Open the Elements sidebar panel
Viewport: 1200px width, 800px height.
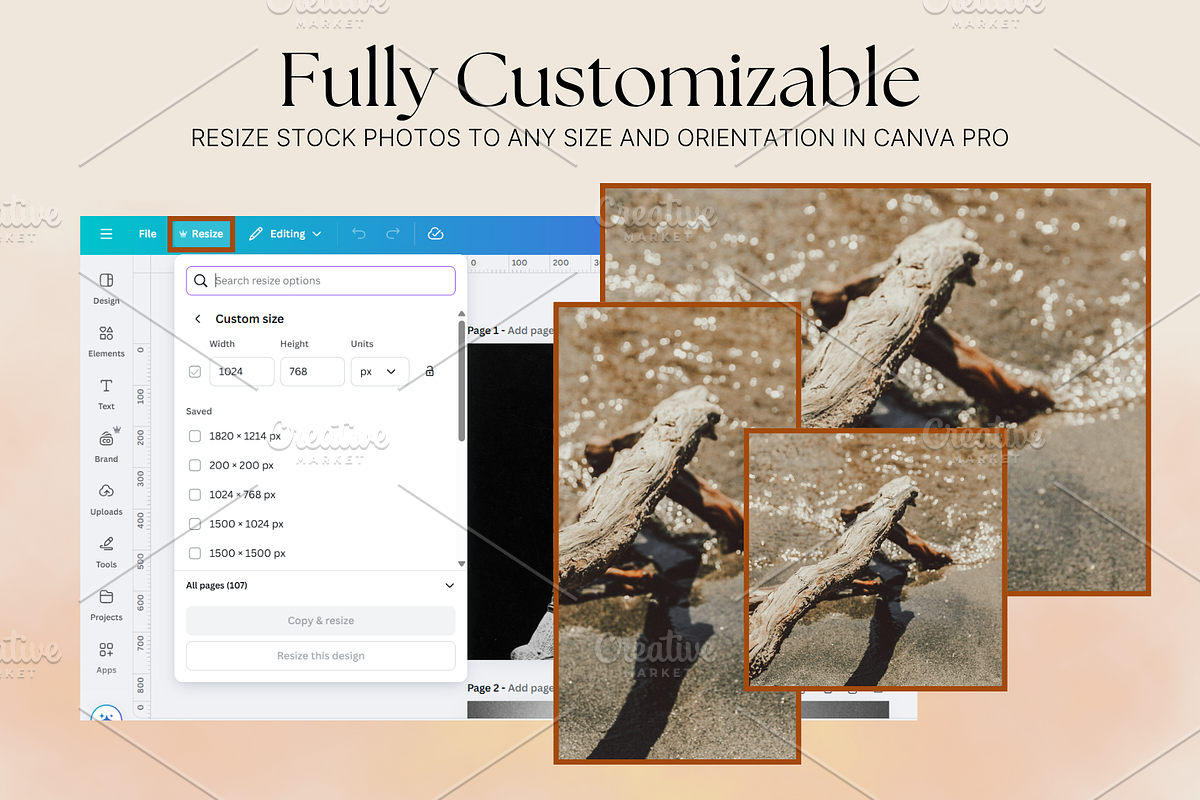point(106,341)
